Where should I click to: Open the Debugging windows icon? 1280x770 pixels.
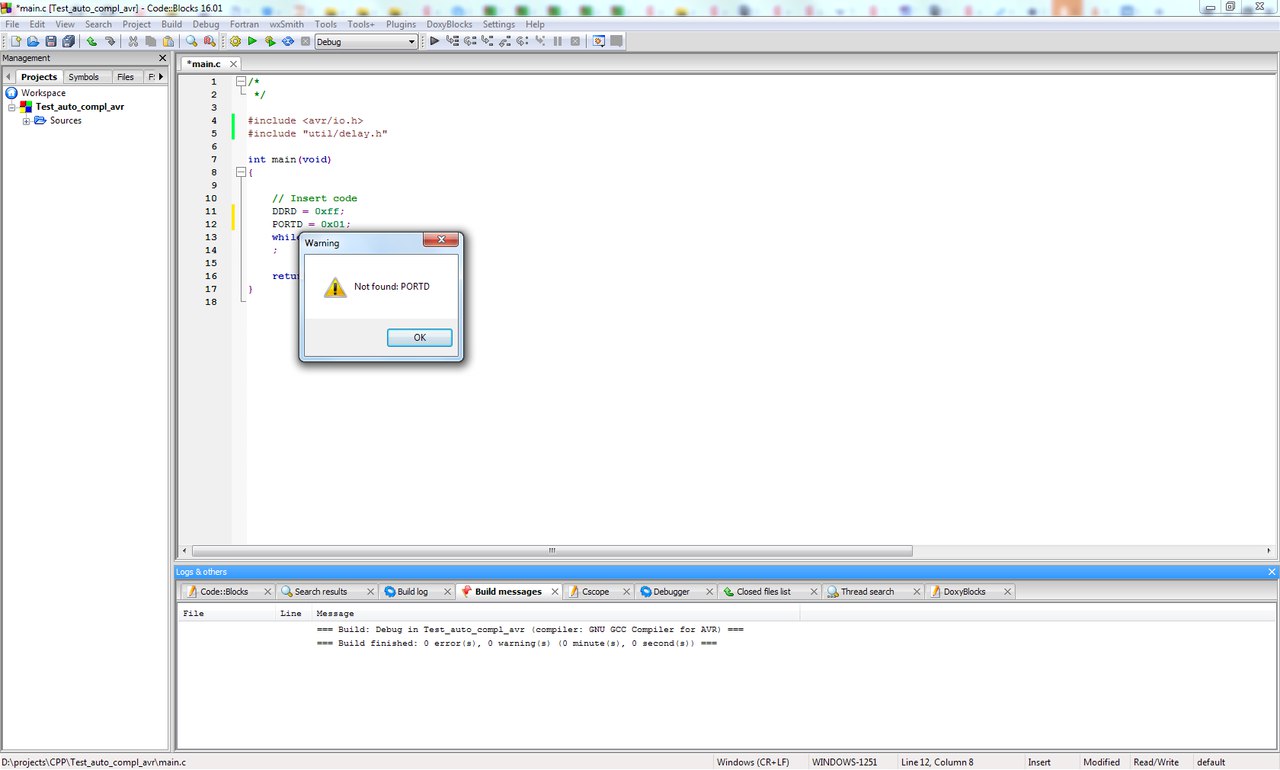click(599, 41)
